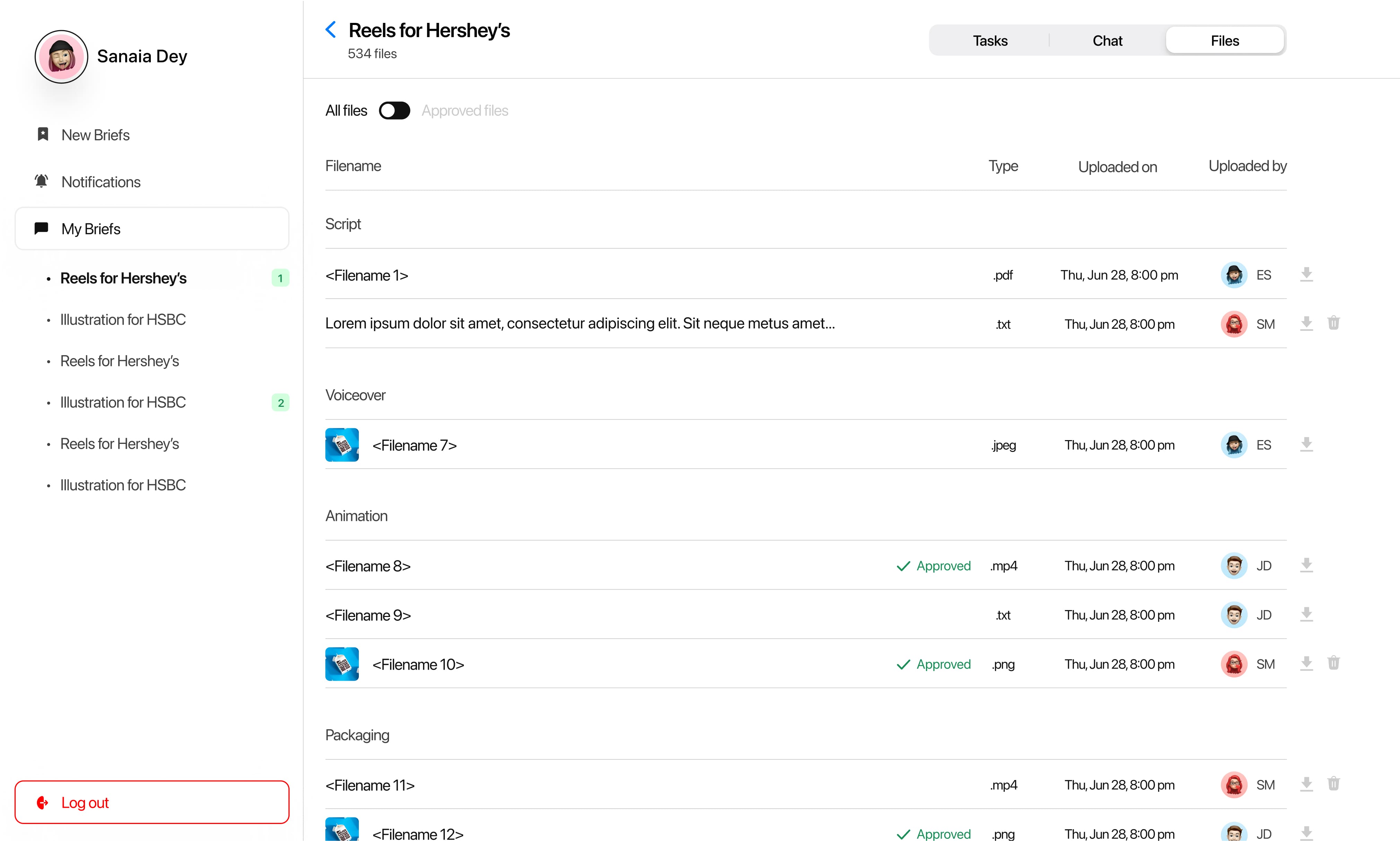
Task: Open the Filename 7 image thumbnail
Action: 342,445
